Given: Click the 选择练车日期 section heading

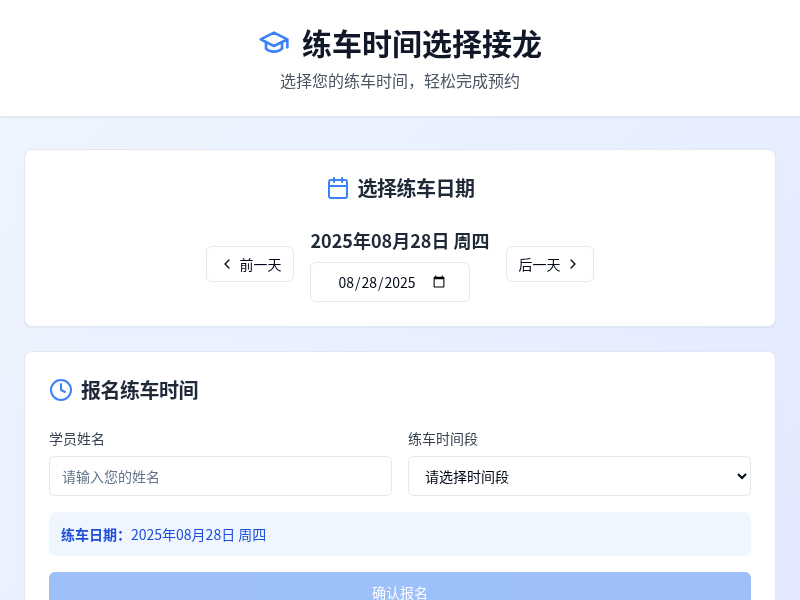Looking at the screenshot, I should [x=416, y=189].
